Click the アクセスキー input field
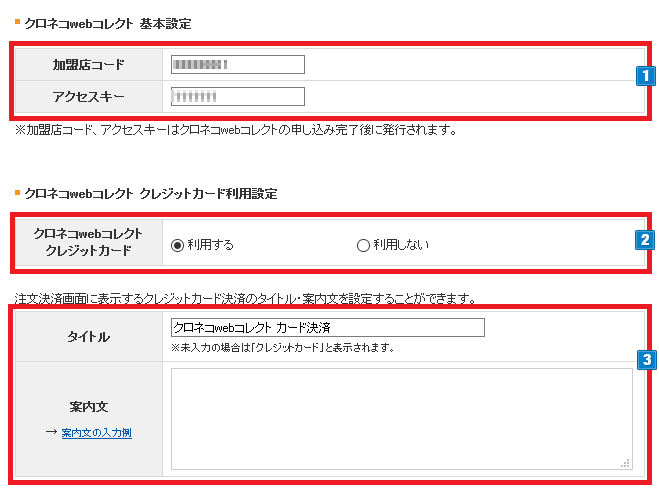 237,96
